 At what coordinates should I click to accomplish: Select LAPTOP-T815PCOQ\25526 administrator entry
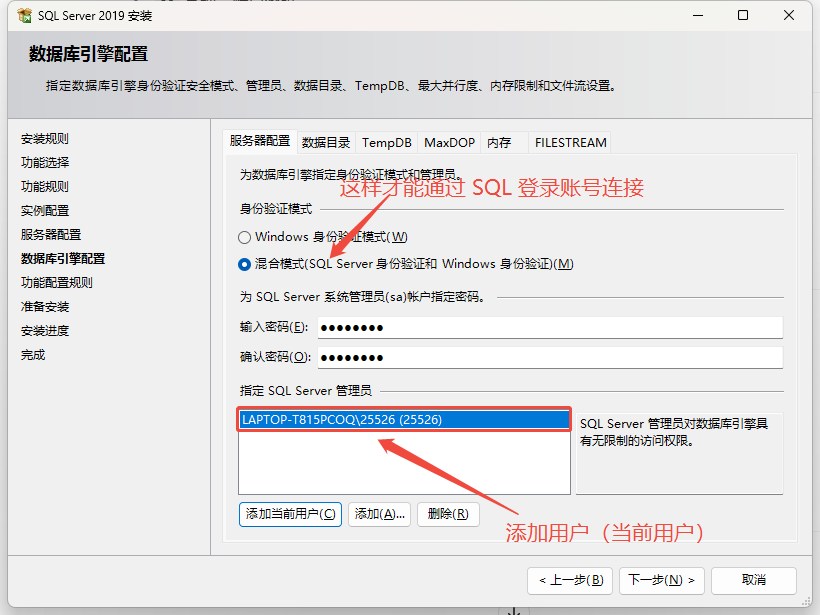(x=404, y=420)
